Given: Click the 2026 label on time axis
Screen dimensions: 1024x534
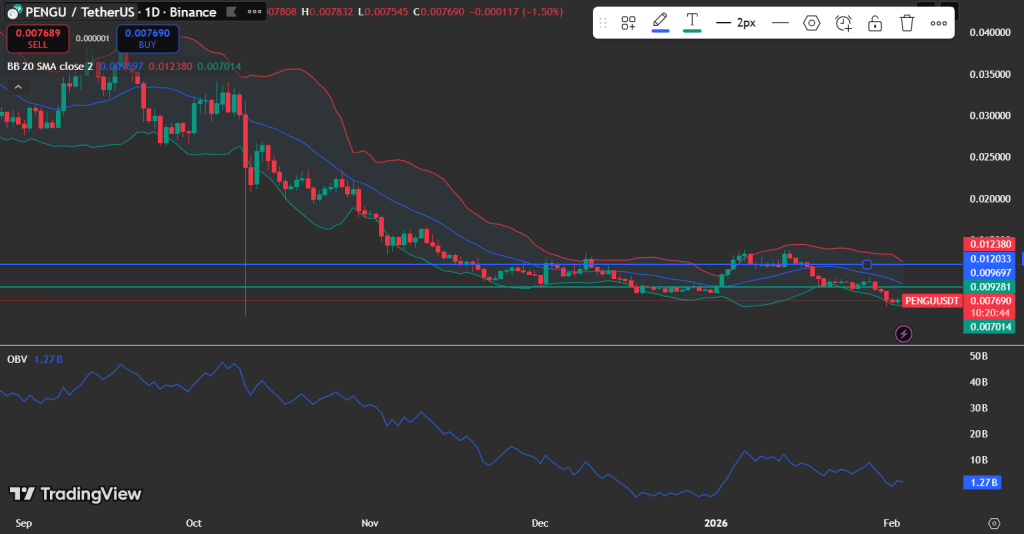Looking at the screenshot, I should (x=716, y=523).
